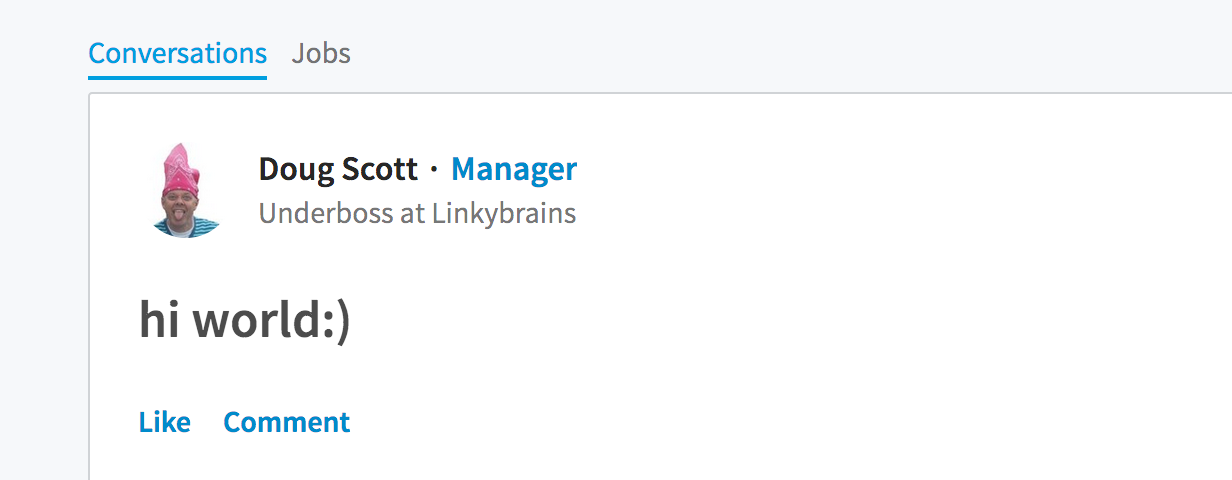Switch to the Jobs tab
Viewport: 1232px width, 480px height.
[321, 53]
